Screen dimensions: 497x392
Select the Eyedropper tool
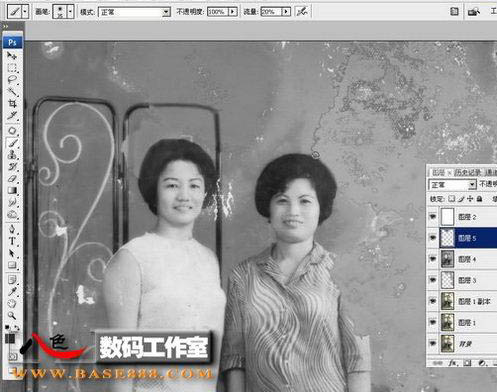(x=12, y=291)
